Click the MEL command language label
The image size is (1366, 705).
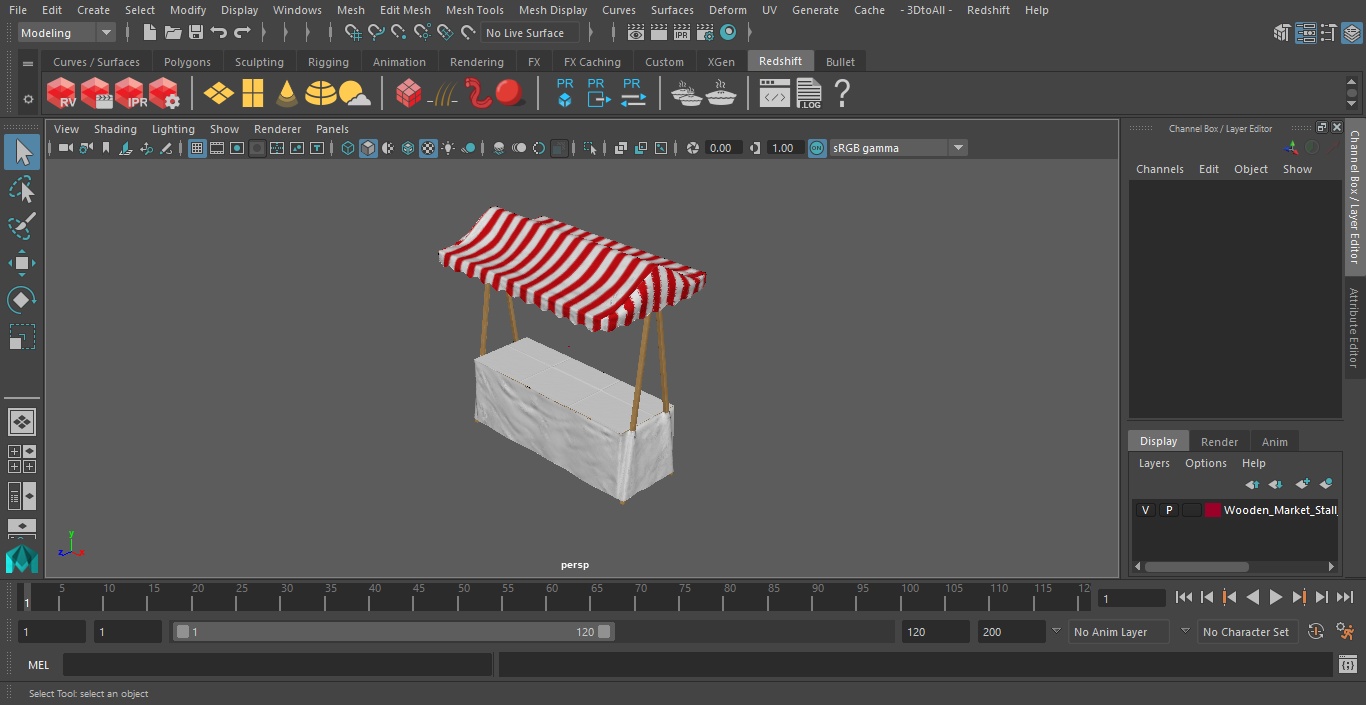39,665
